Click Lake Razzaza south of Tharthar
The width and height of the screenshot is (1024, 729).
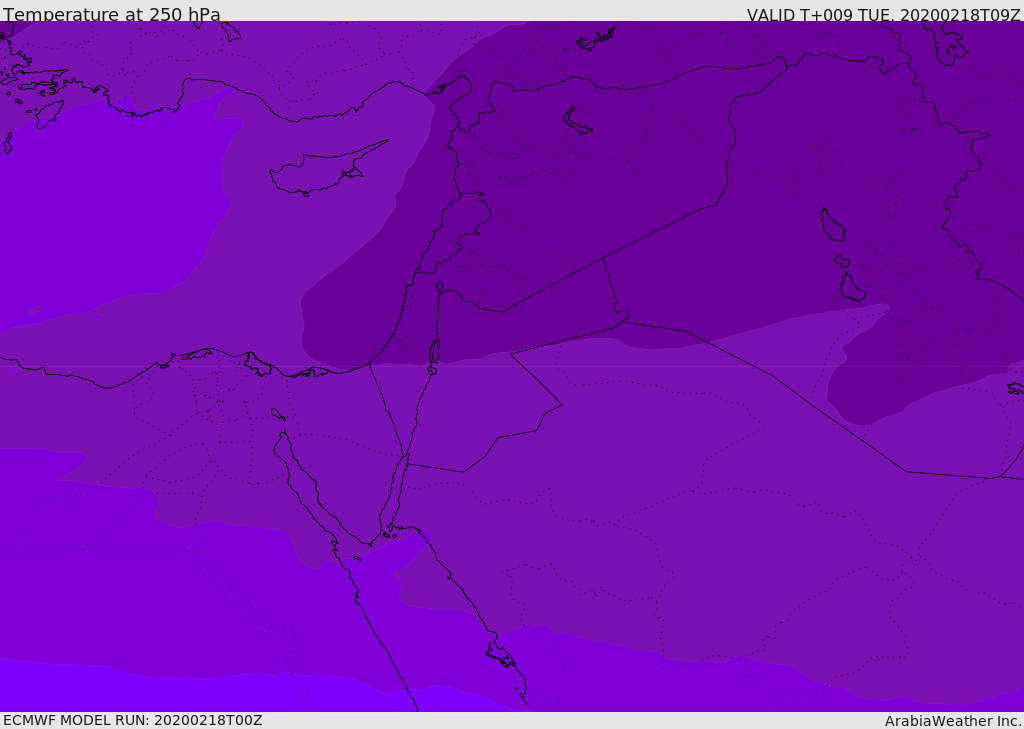click(852, 288)
